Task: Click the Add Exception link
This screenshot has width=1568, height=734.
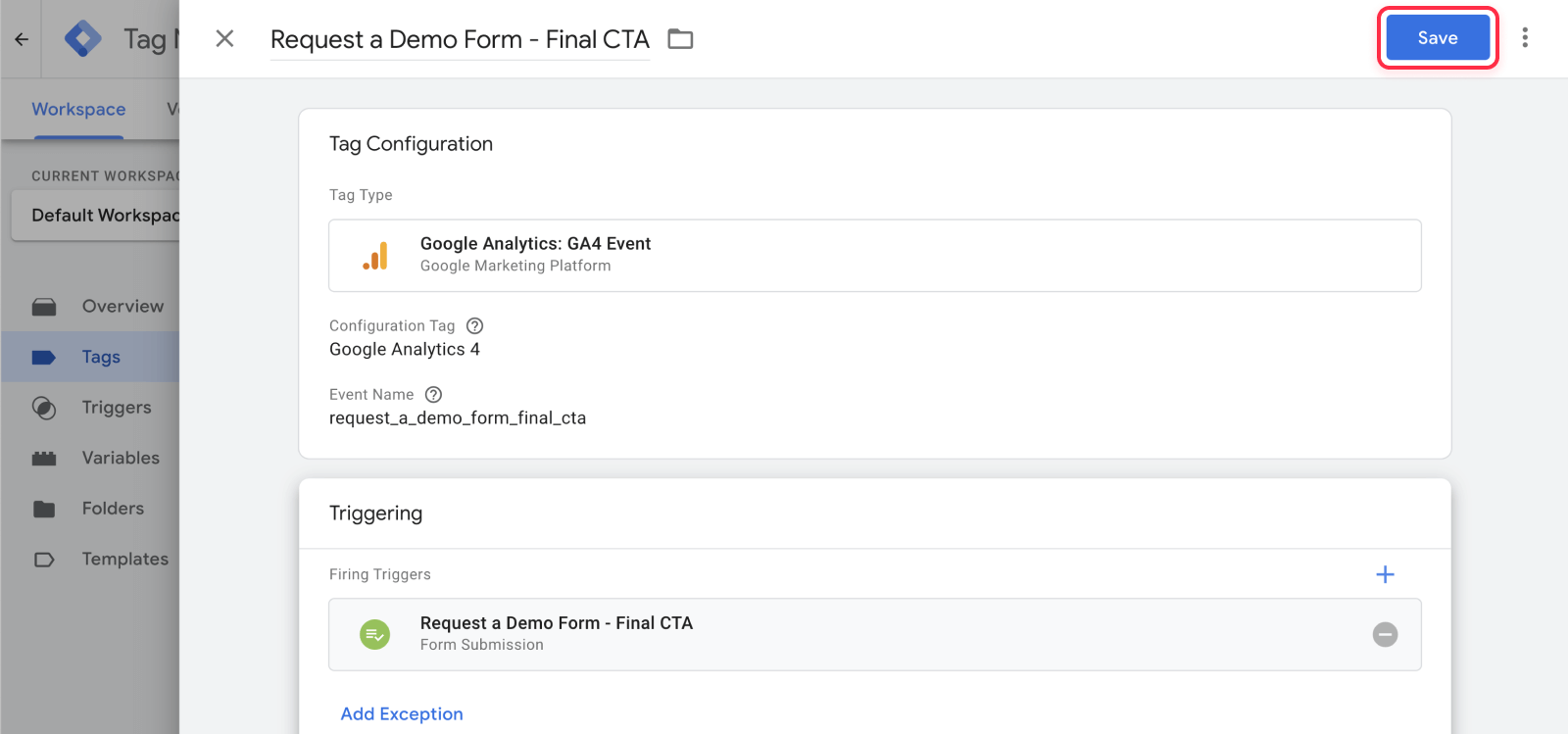Action: pos(402,713)
